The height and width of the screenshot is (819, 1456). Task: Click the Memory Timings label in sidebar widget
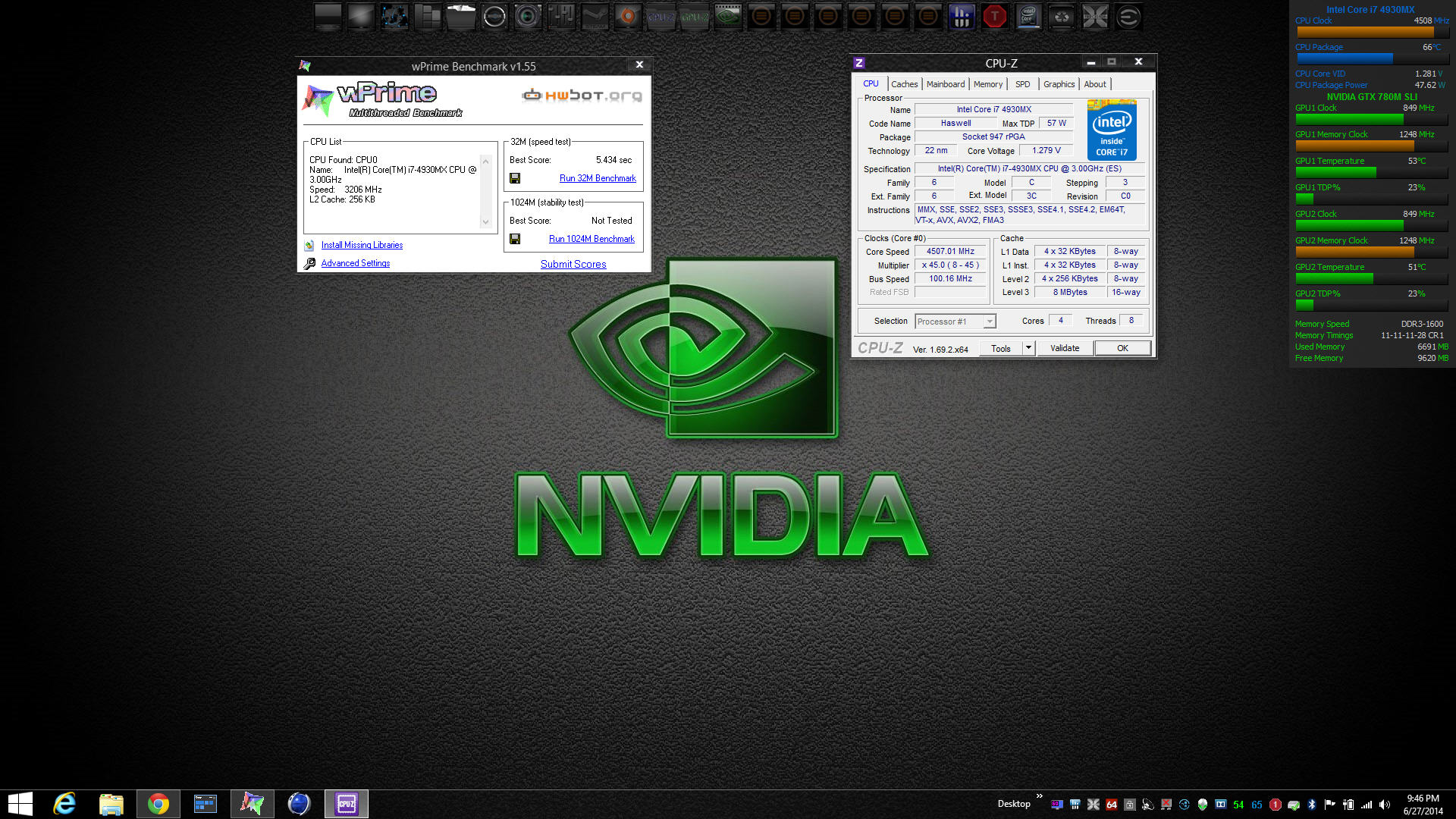tap(1324, 335)
